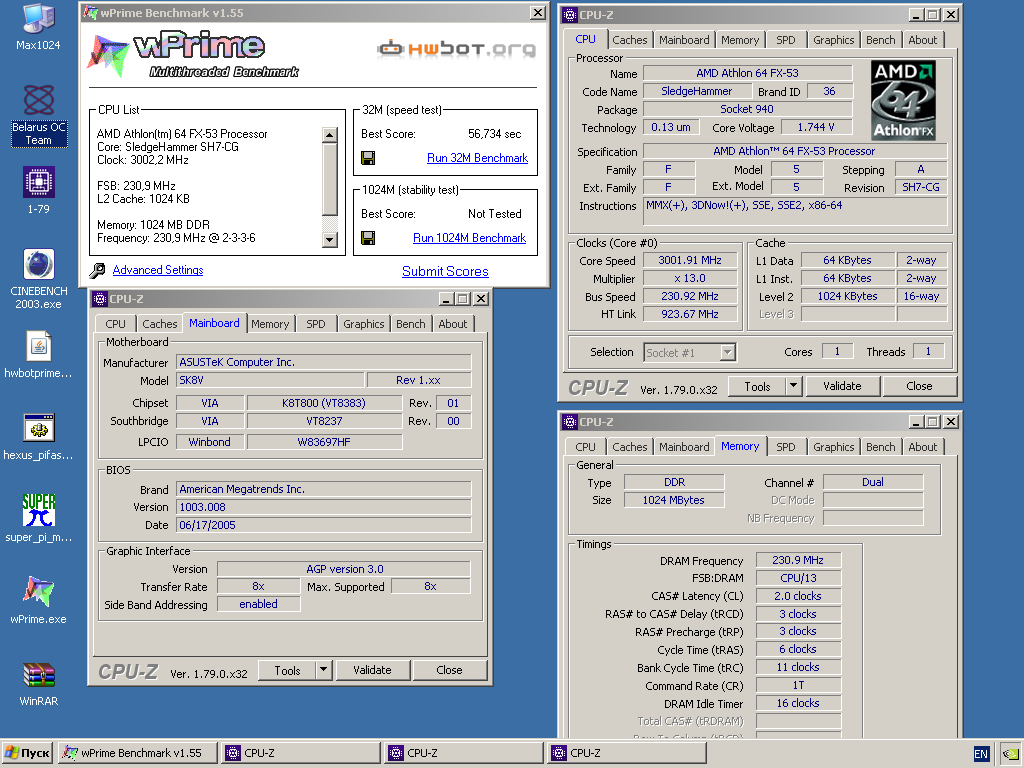The height and width of the screenshot is (768, 1024).
Task: Click the Command Rate 1T value
Action: [798, 685]
